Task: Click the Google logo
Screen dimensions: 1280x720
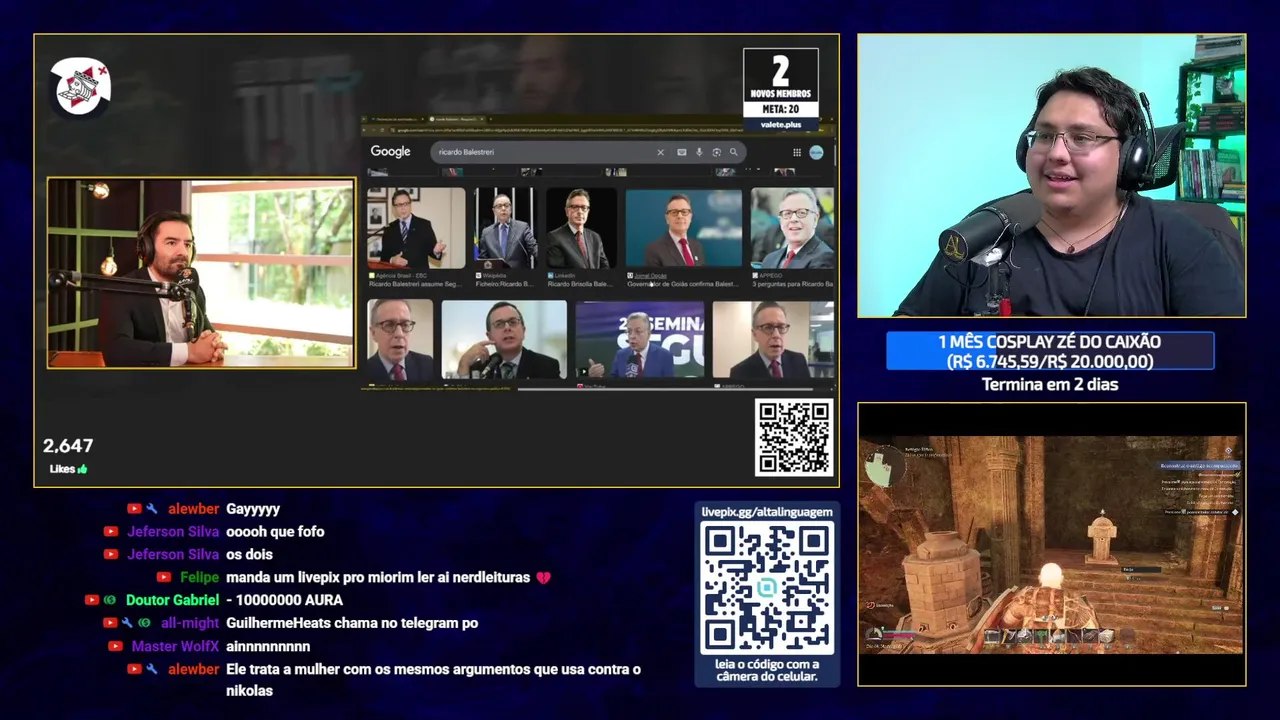Action: click(390, 152)
